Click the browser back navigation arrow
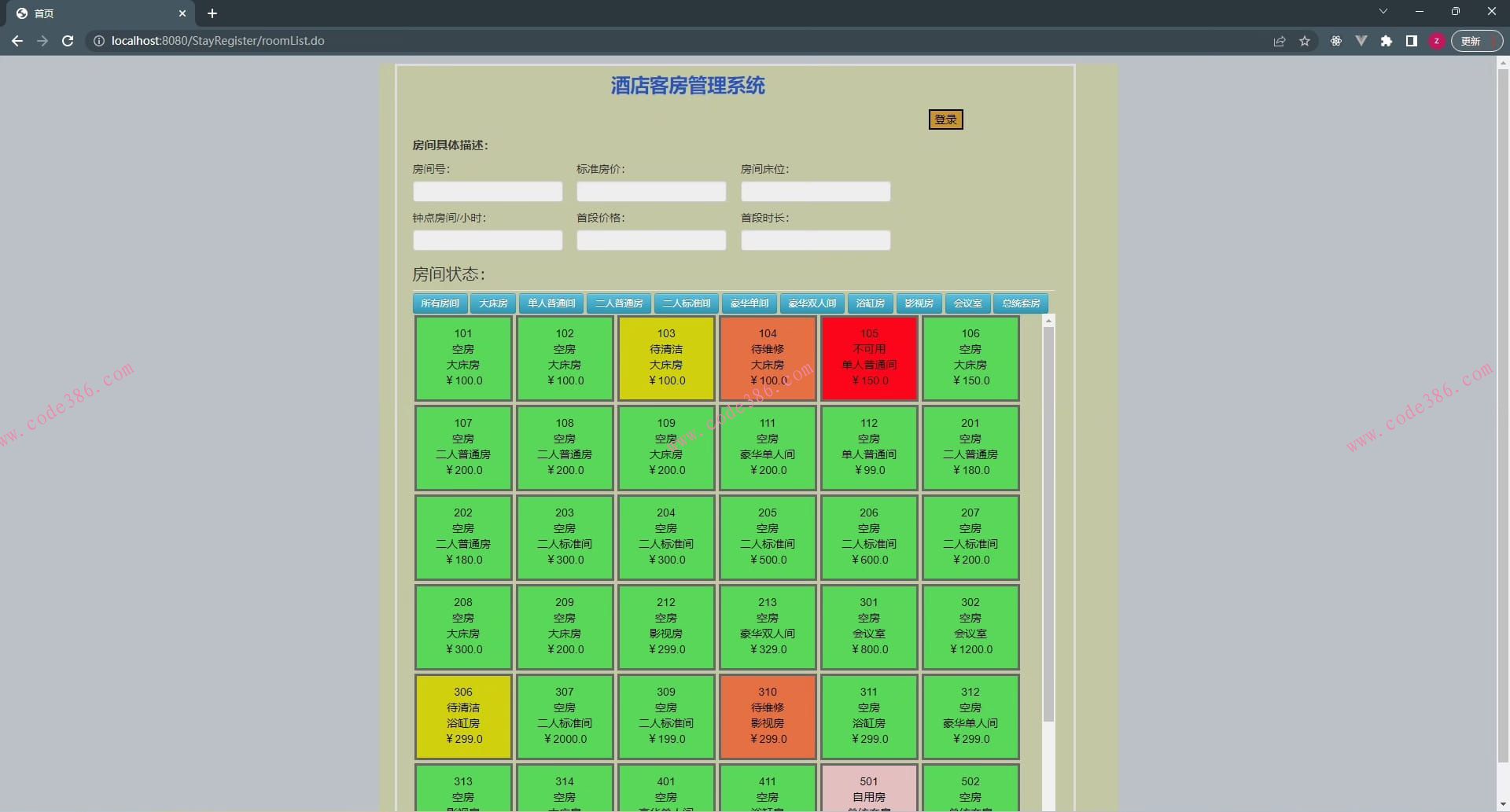 (x=17, y=41)
